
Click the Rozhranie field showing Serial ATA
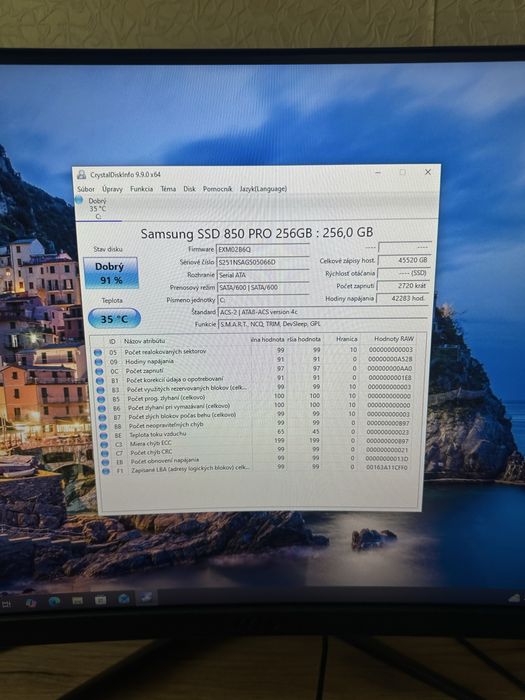(263, 275)
